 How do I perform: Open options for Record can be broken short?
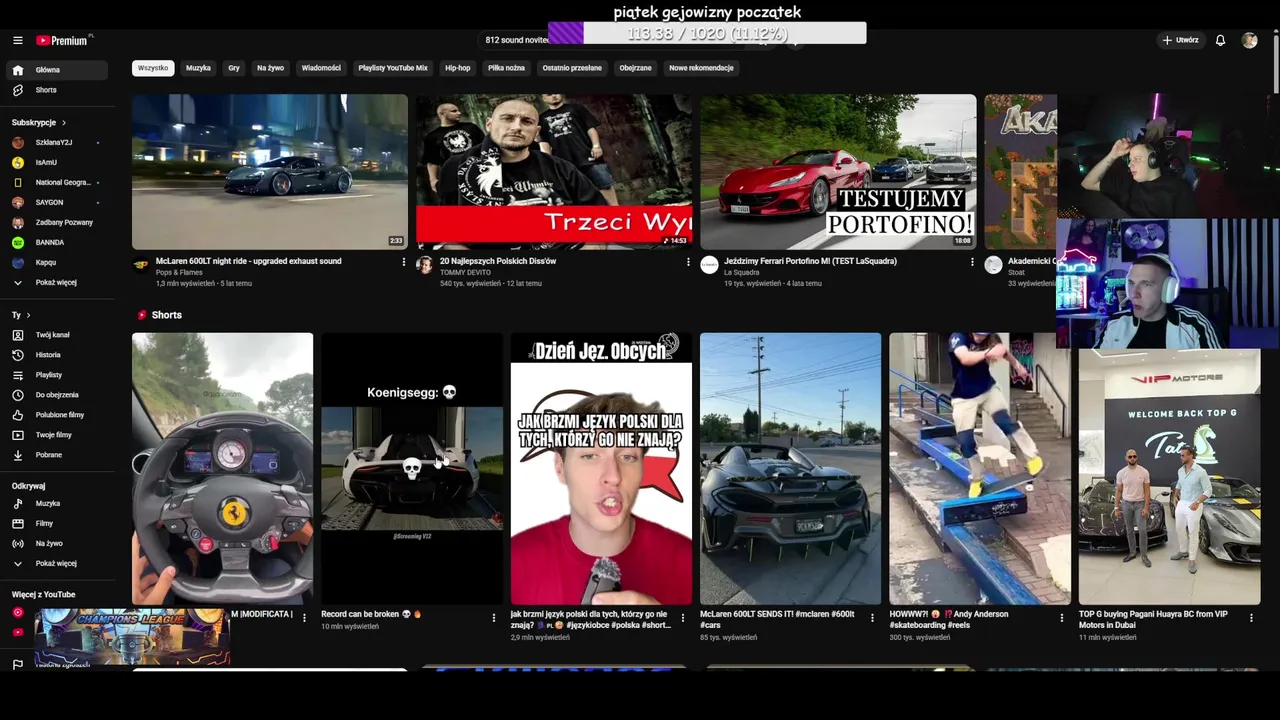click(494, 618)
